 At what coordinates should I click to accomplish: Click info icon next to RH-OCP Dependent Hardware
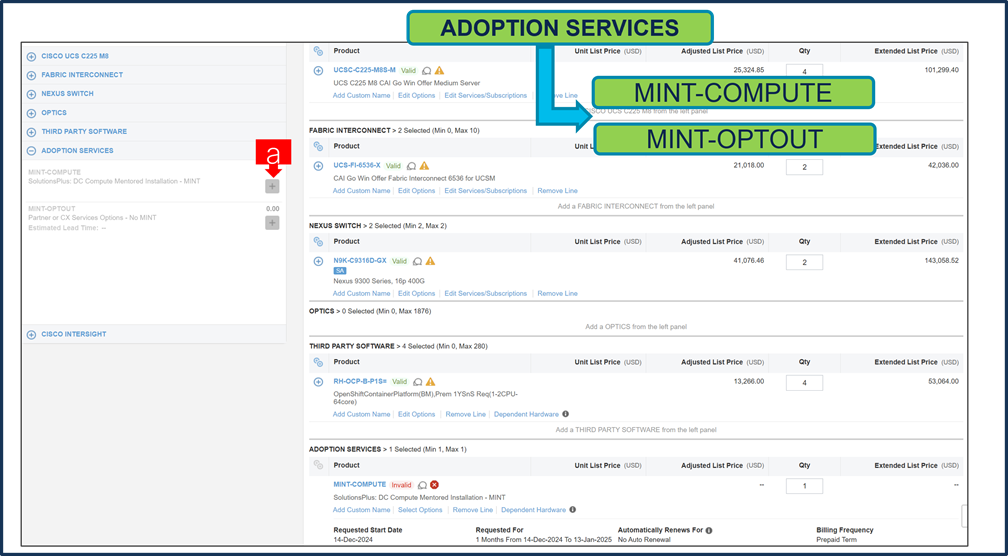(566, 414)
